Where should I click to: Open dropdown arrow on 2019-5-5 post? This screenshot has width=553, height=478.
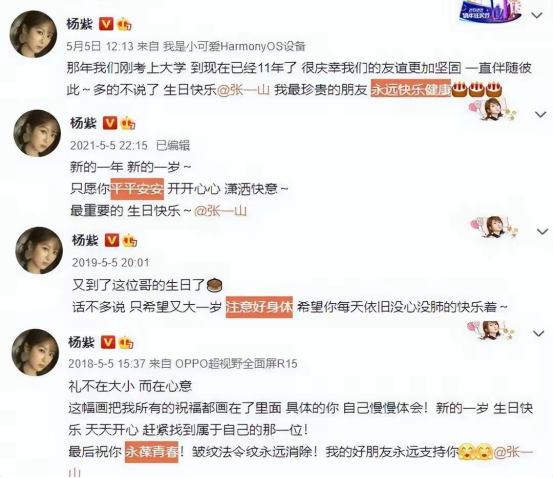tap(542, 232)
